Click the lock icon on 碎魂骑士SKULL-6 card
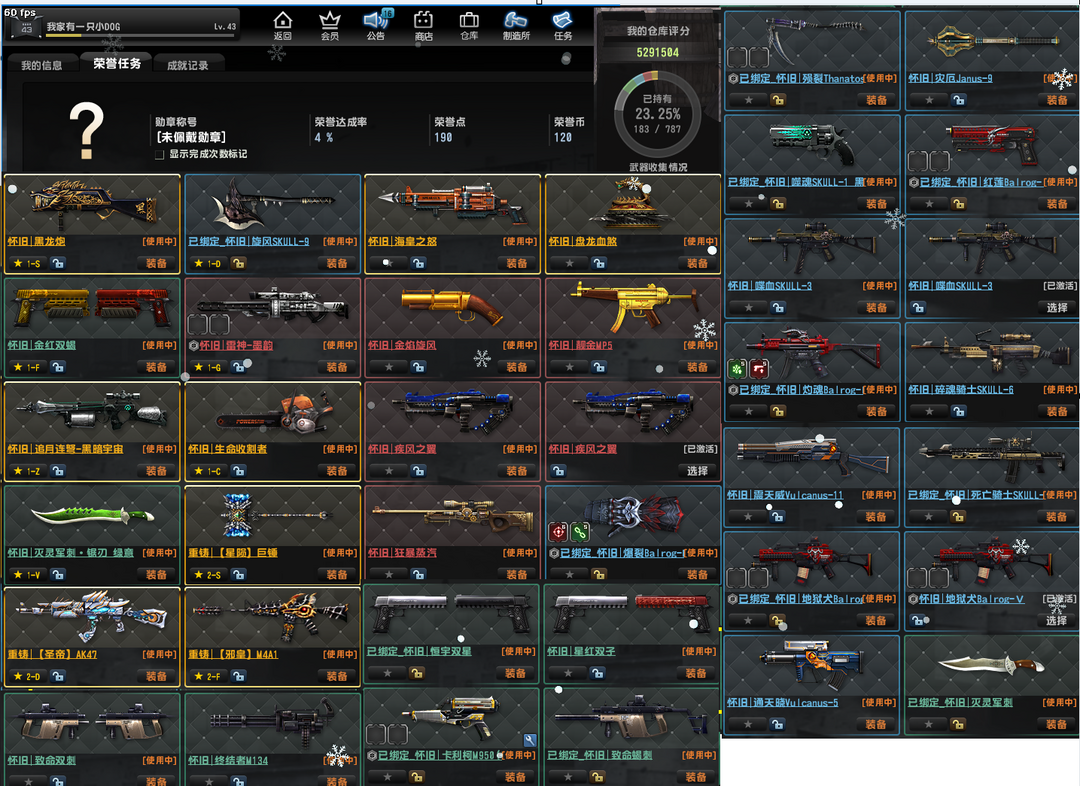Viewport: 1080px width, 786px height. pyautogui.click(x=959, y=411)
